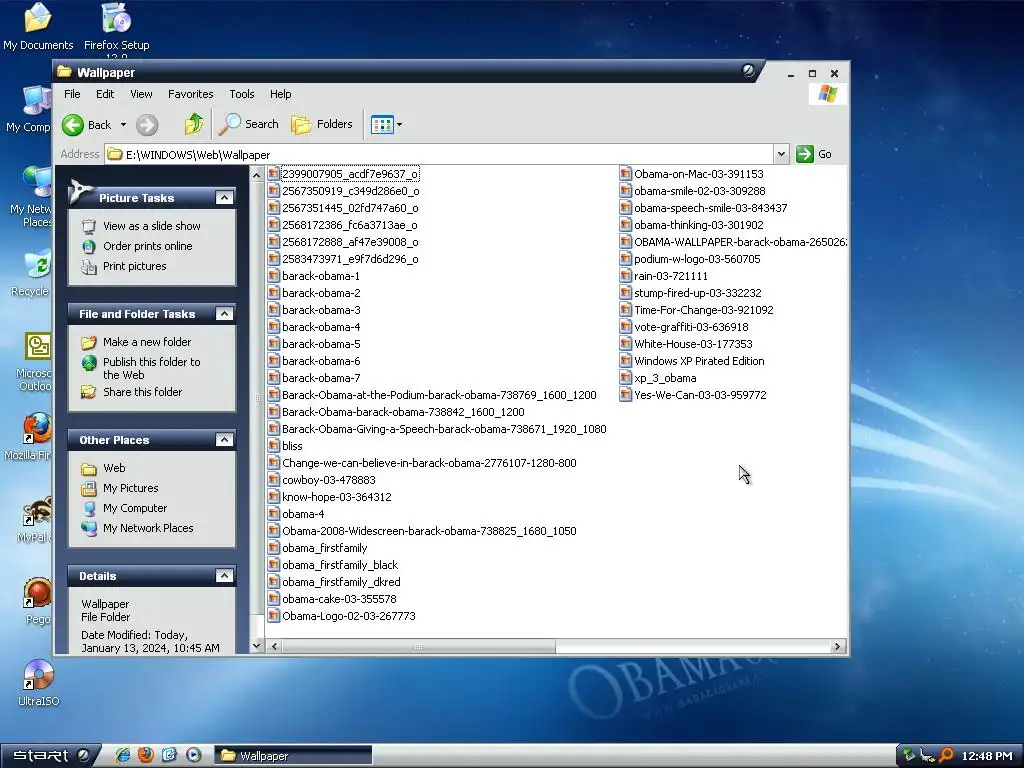Image resolution: width=1024 pixels, height=768 pixels.
Task: Click task pane scrollbar up arrow
Action: click(x=257, y=174)
